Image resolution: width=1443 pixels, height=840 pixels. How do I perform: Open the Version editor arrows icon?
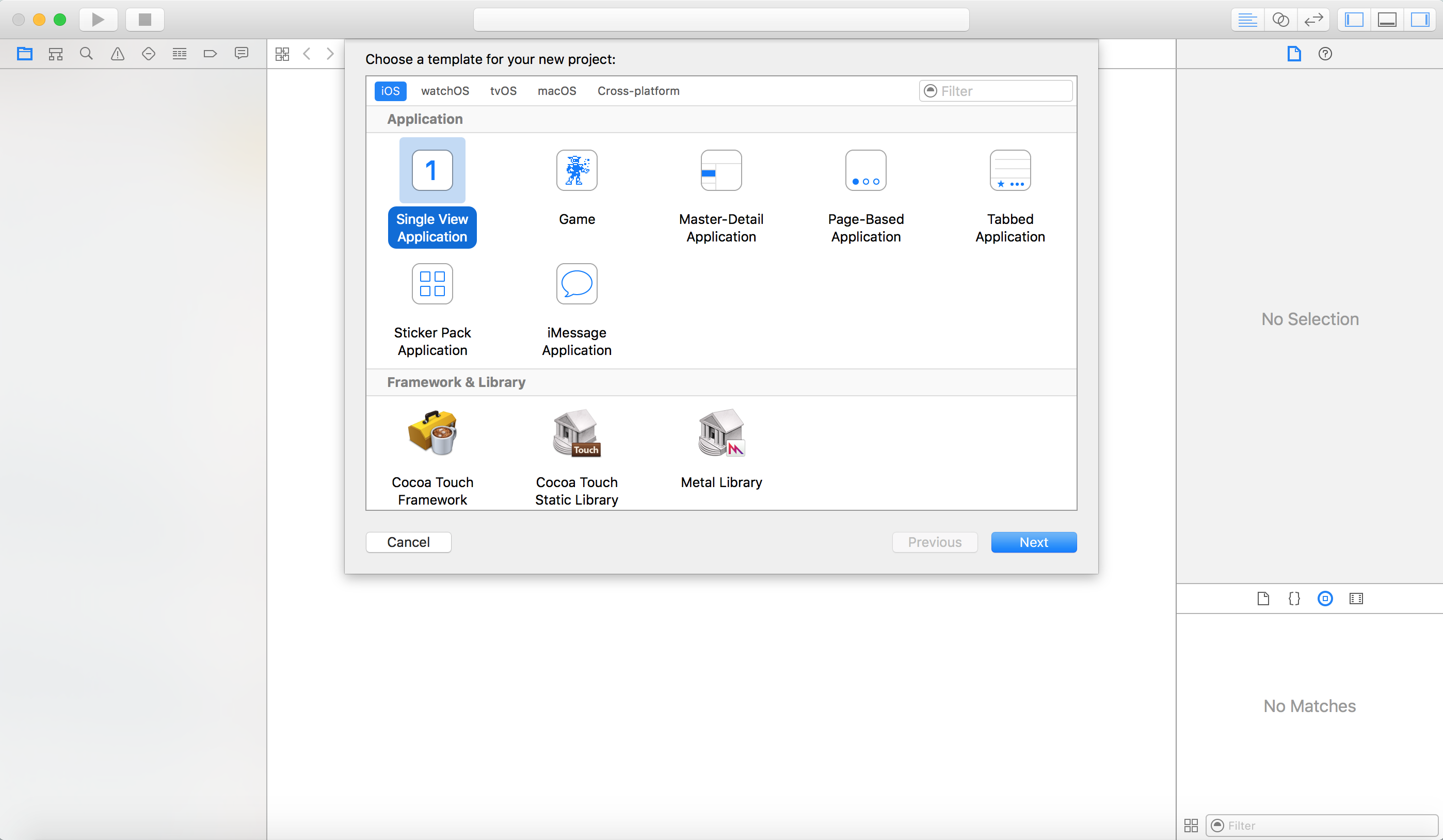click(1313, 19)
